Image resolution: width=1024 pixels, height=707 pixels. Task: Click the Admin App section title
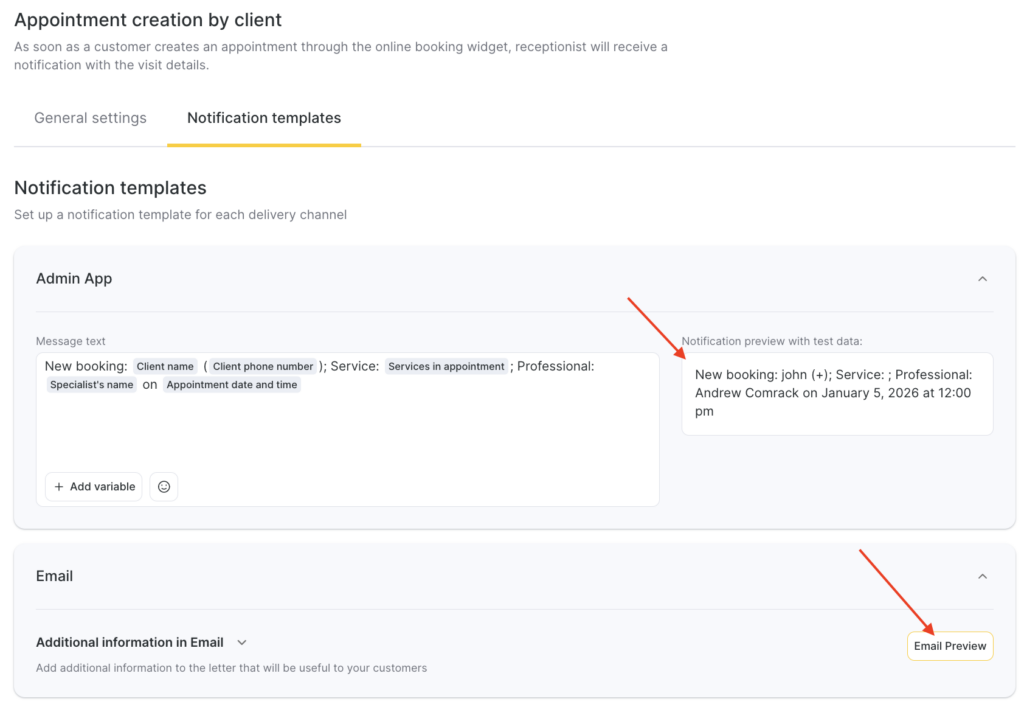coord(74,279)
